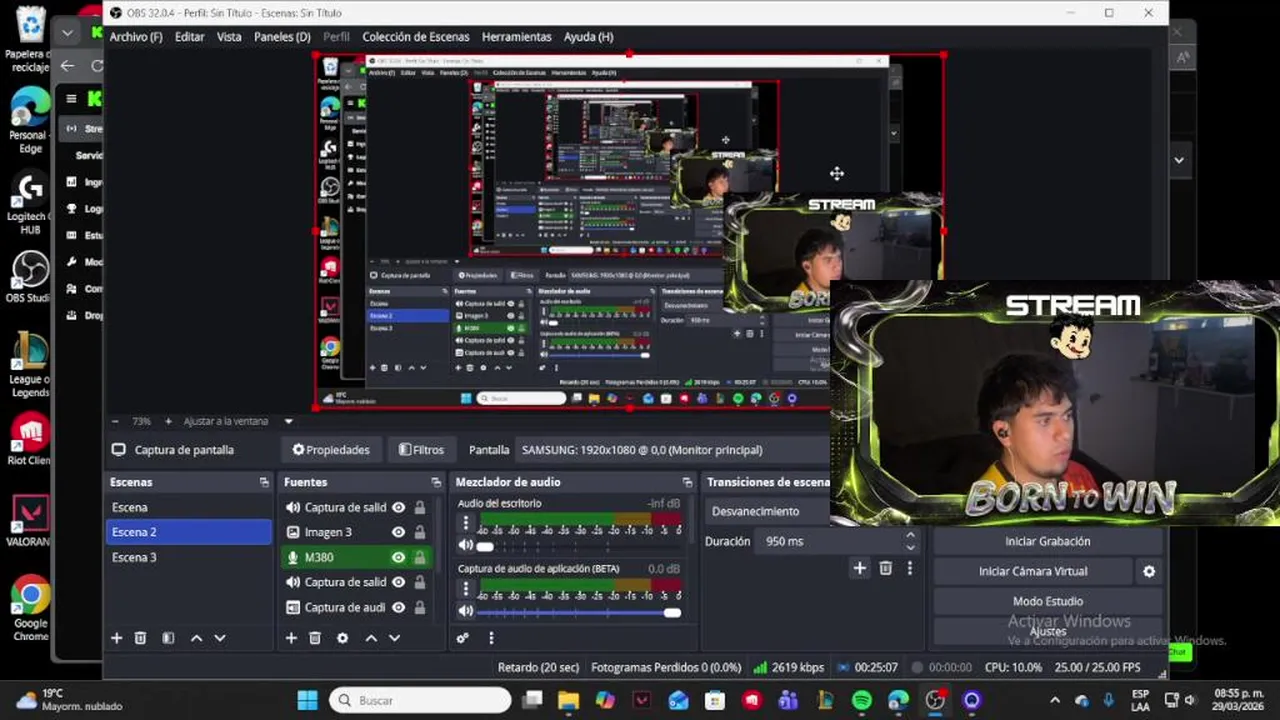Show hidden system tray icons chevron
Viewport: 1280px width, 720px height.
1054,700
